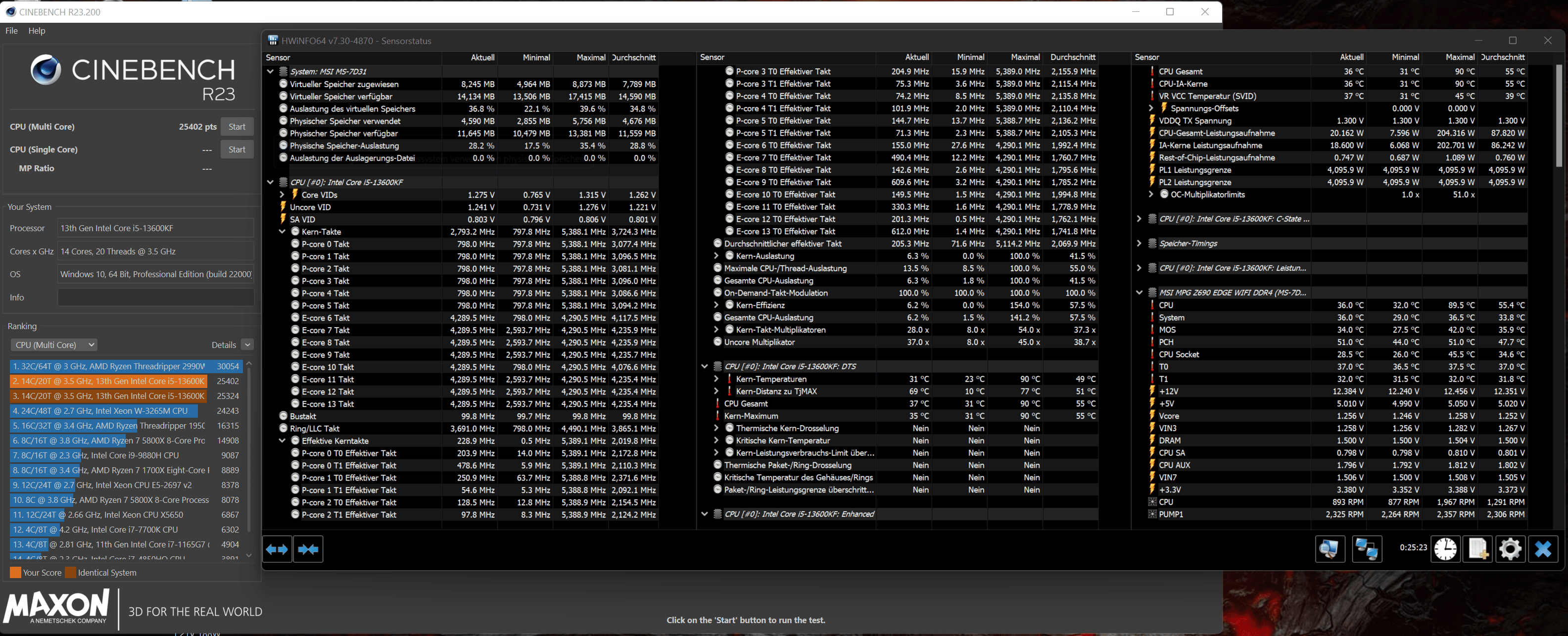1568x636 pixels.
Task: Expand Core VIDs row
Action: [282, 194]
